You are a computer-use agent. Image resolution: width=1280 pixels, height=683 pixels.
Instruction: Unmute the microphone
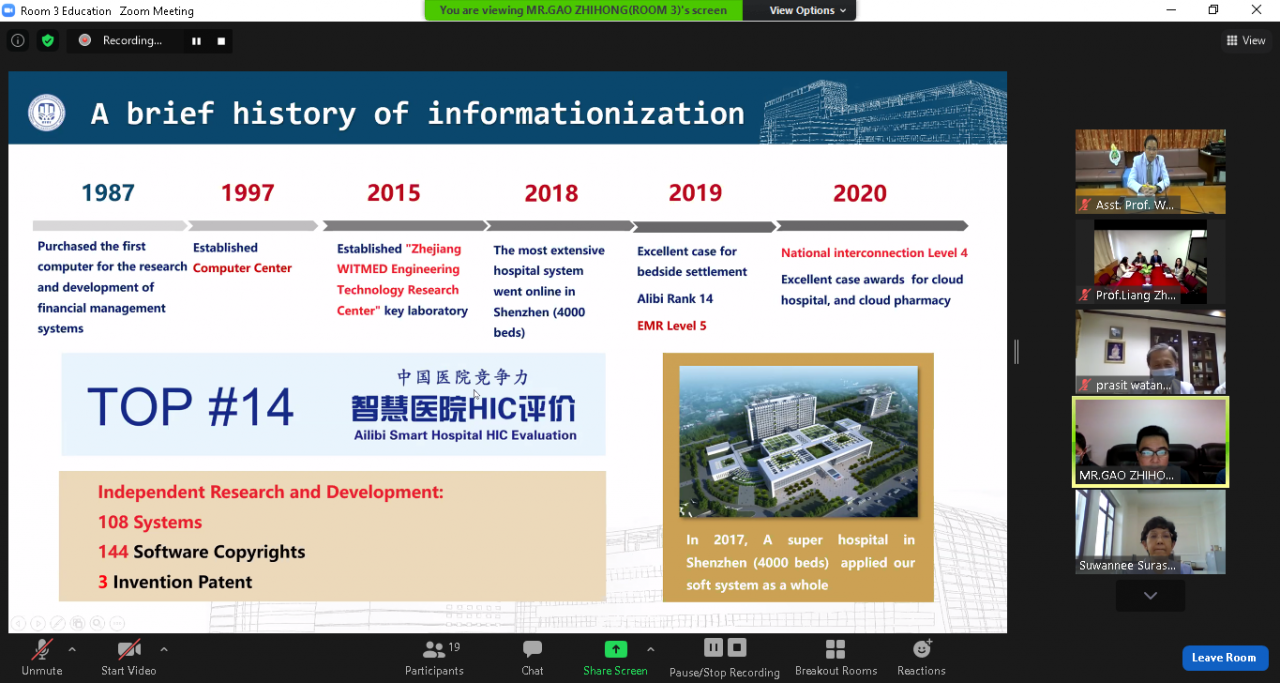tap(41, 657)
